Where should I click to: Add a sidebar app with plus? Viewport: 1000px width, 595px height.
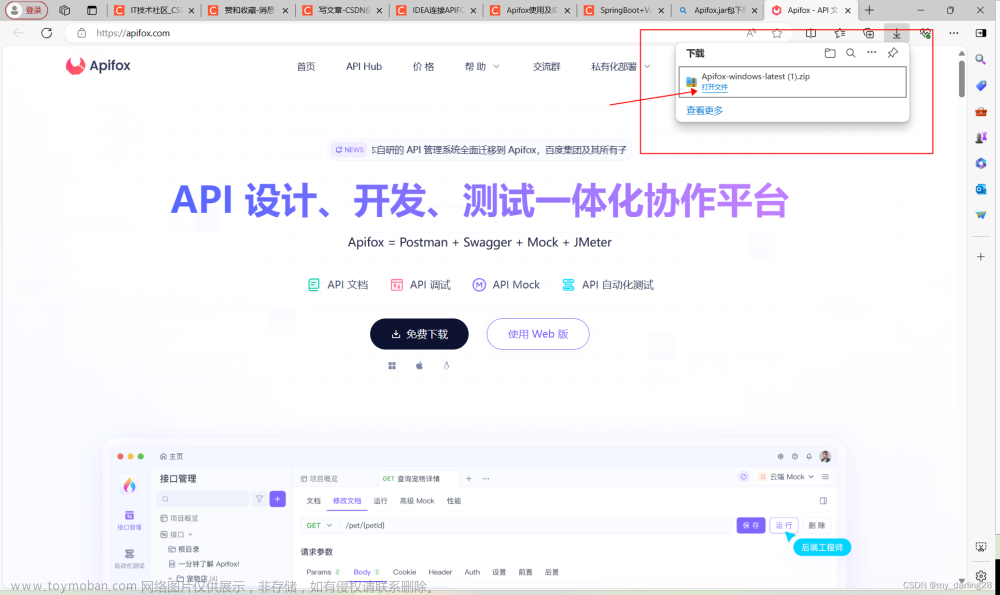coord(981,256)
